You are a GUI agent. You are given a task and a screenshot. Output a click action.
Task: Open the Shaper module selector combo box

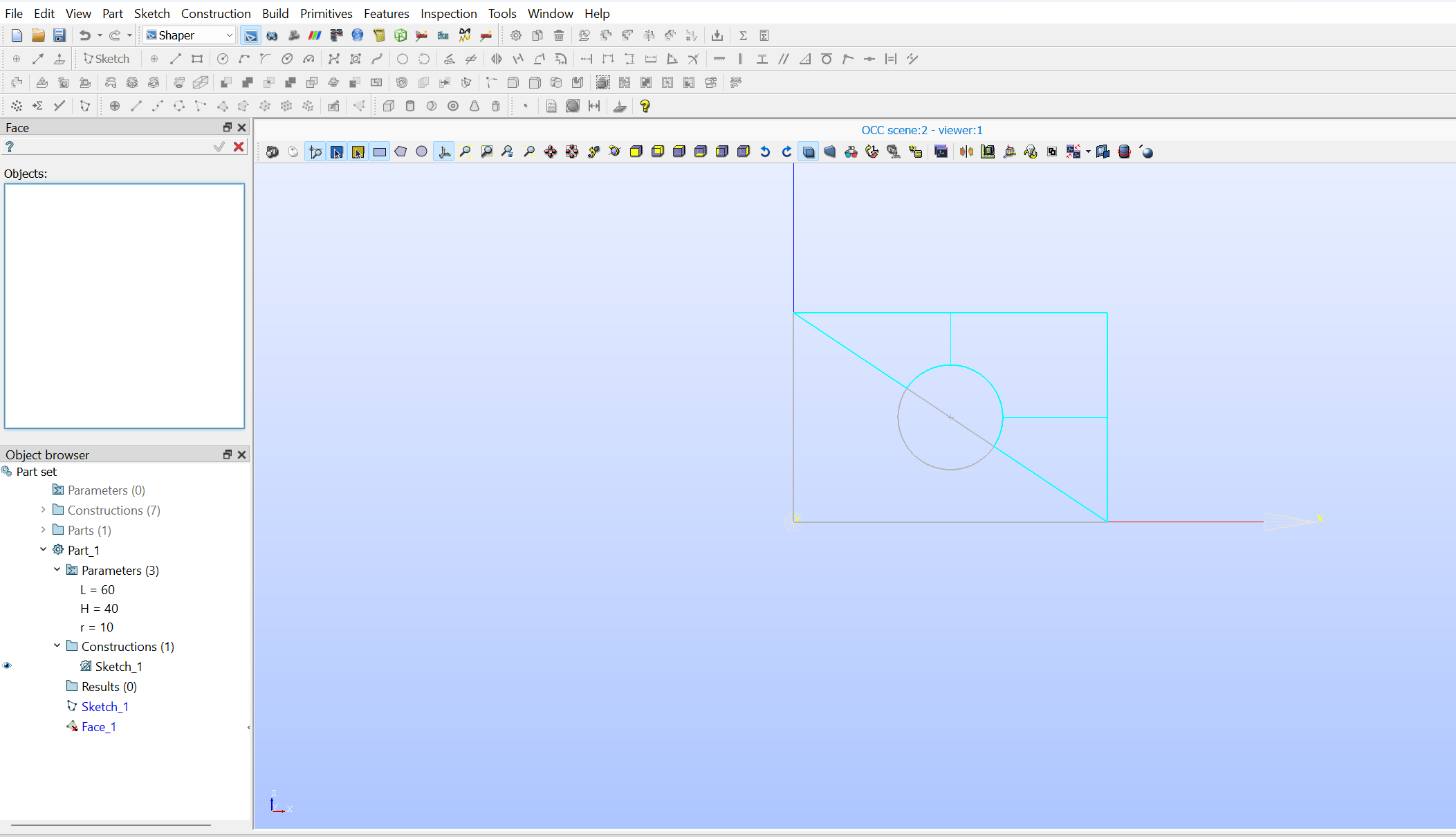(190, 35)
